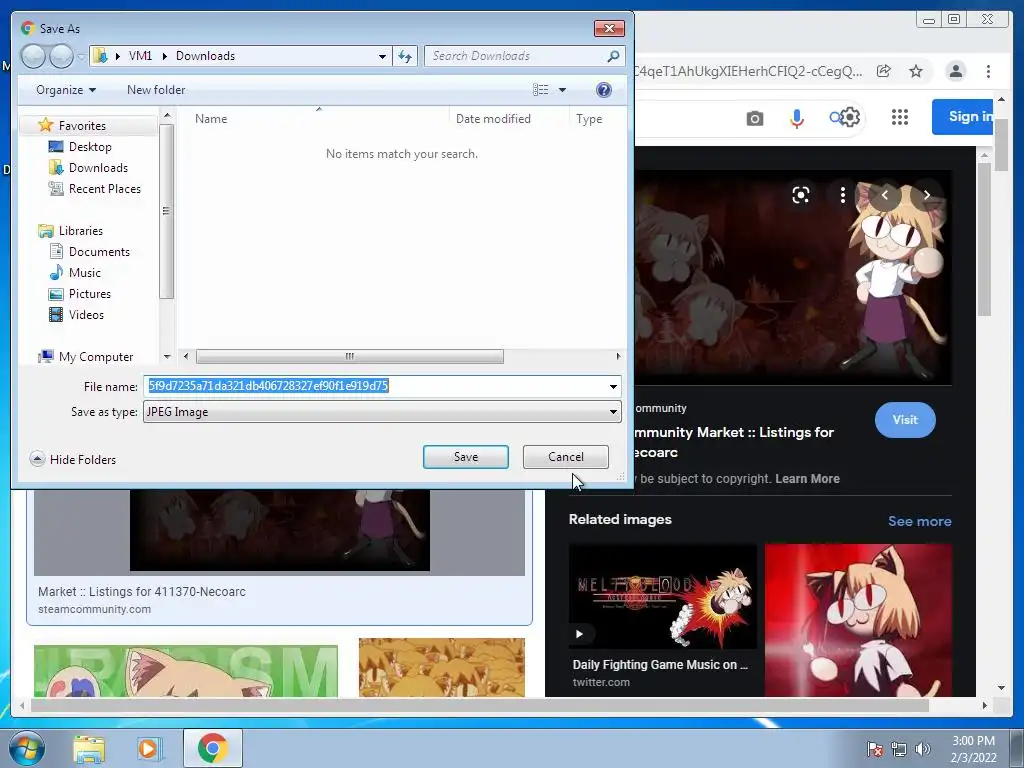Bookmark this page with the star icon
Screen dimensions: 1024x768
tap(916, 71)
